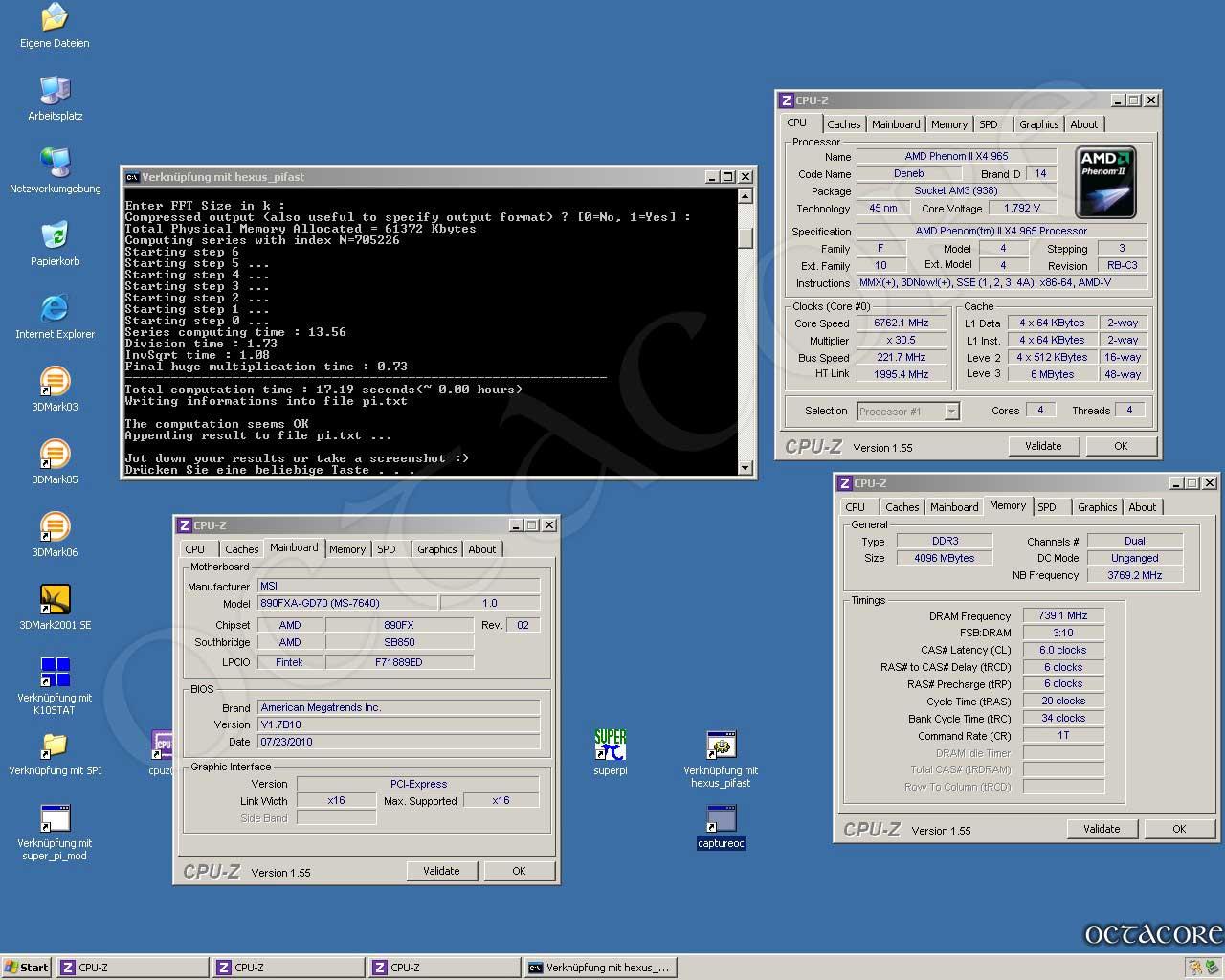Click Validate in the CPU tab CPU-Z window
This screenshot has width=1225, height=980.
click(x=1043, y=446)
